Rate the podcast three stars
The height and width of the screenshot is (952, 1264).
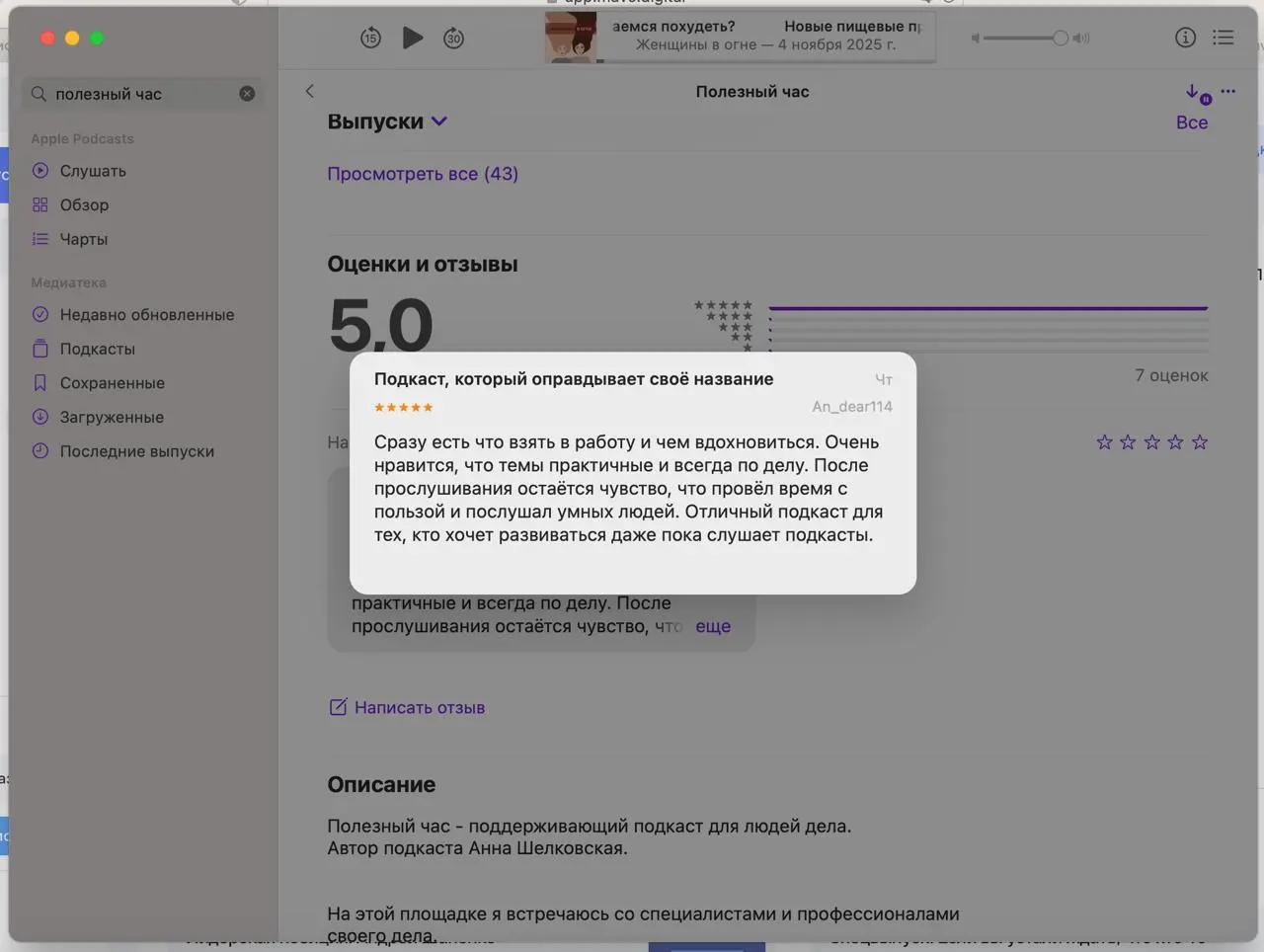pos(1151,442)
